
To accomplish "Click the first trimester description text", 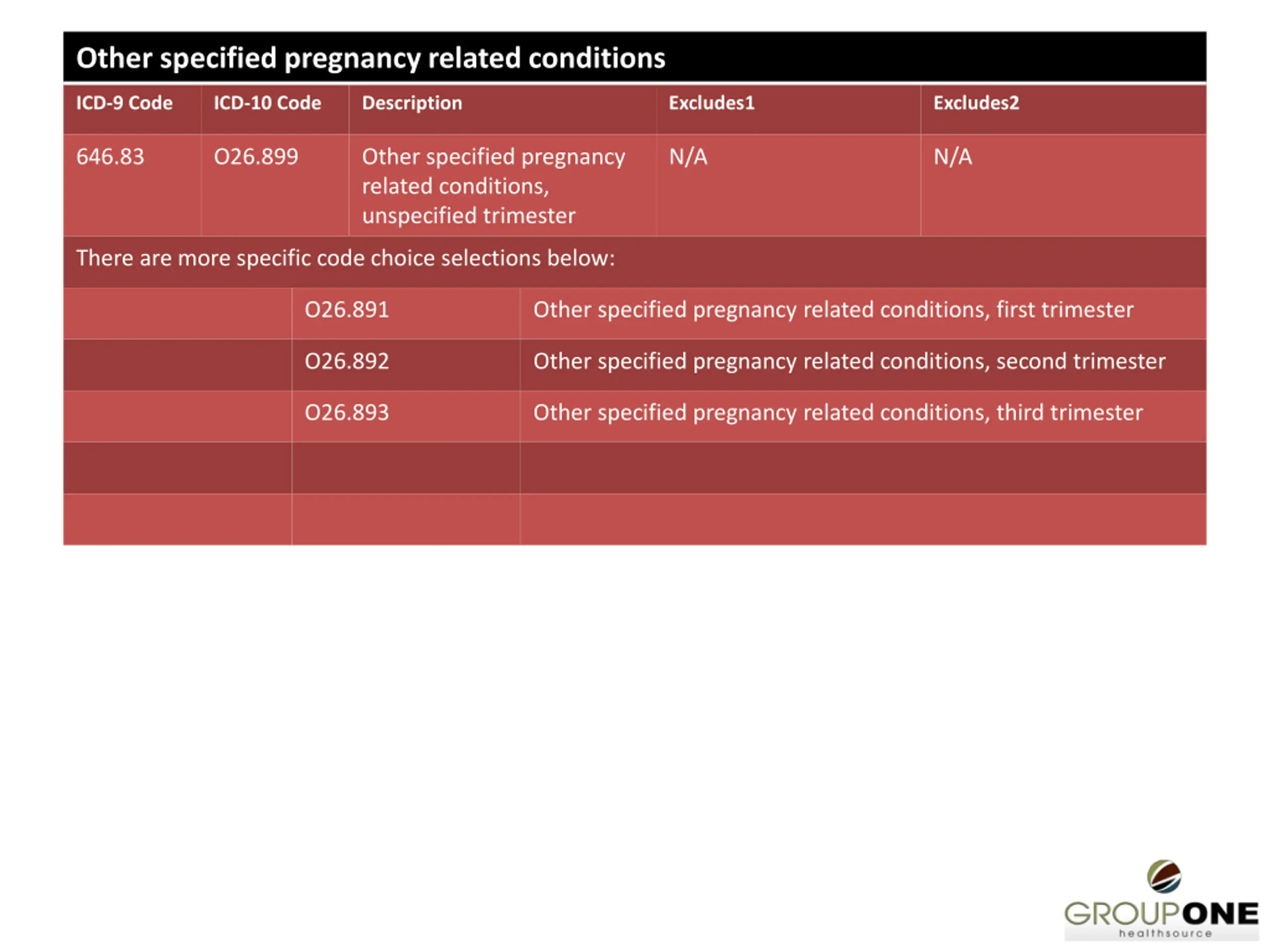I will pyautogui.click(x=833, y=310).
